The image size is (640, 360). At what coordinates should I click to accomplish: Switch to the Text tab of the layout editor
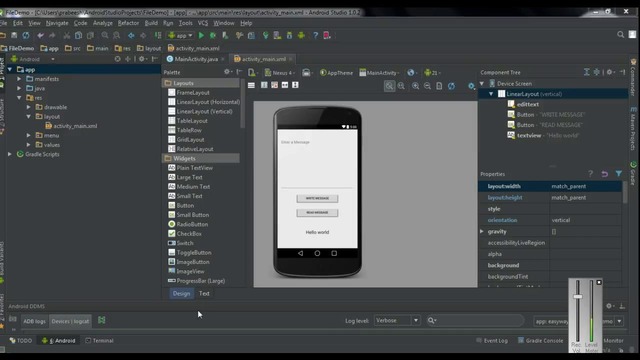pos(204,293)
